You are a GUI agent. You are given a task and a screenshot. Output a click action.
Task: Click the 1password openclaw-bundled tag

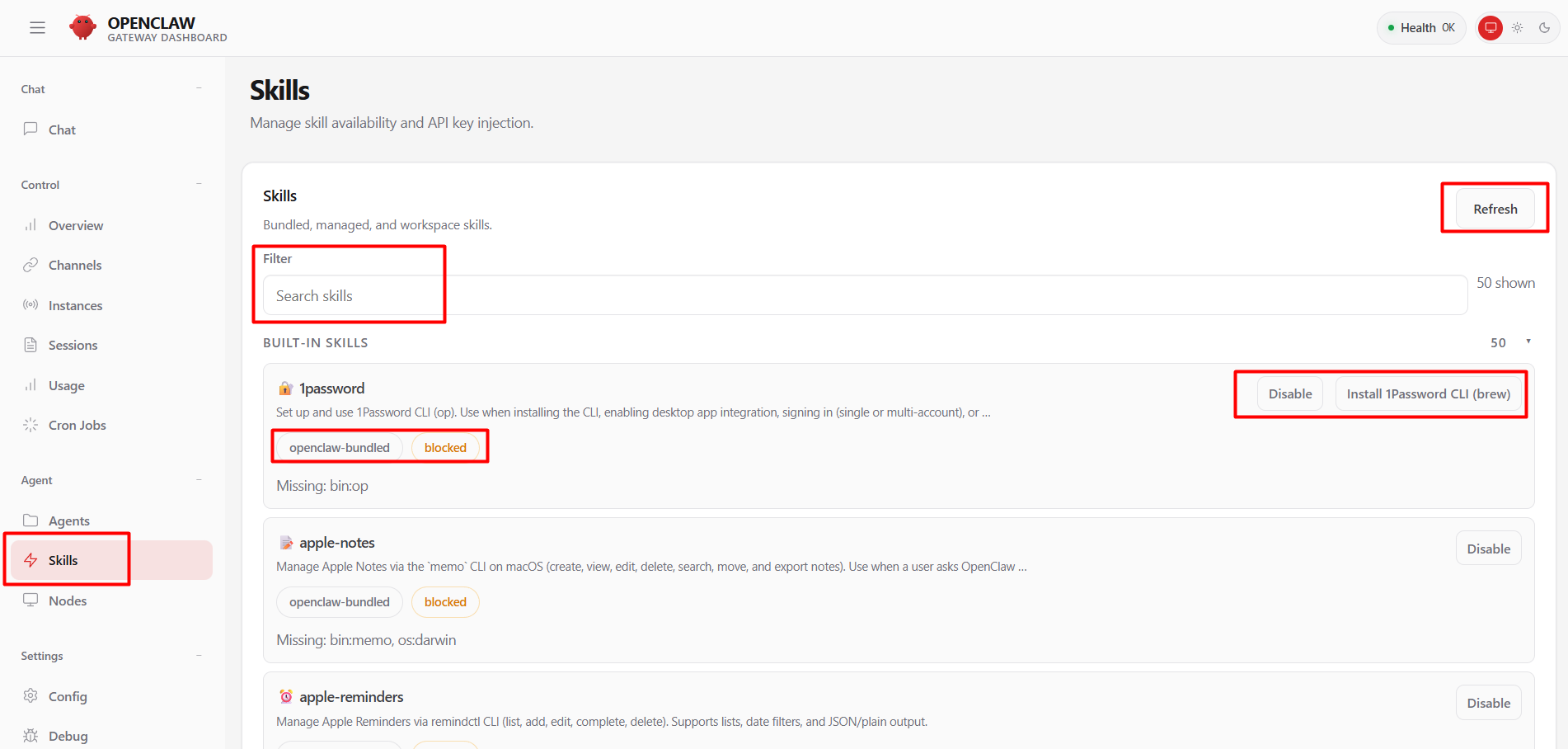(x=339, y=447)
